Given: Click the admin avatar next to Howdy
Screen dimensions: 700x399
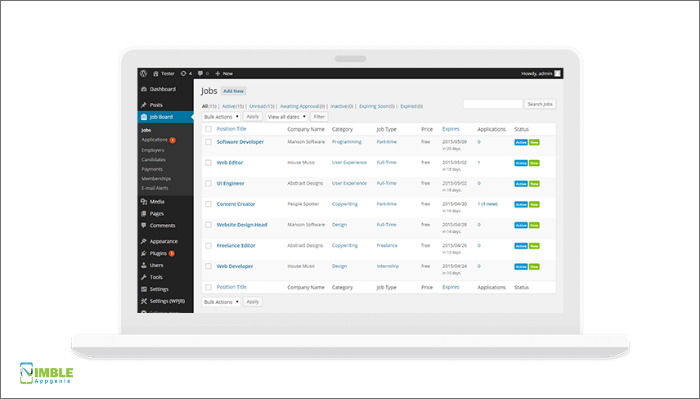Looking at the screenshot, I should click(558, 74).
